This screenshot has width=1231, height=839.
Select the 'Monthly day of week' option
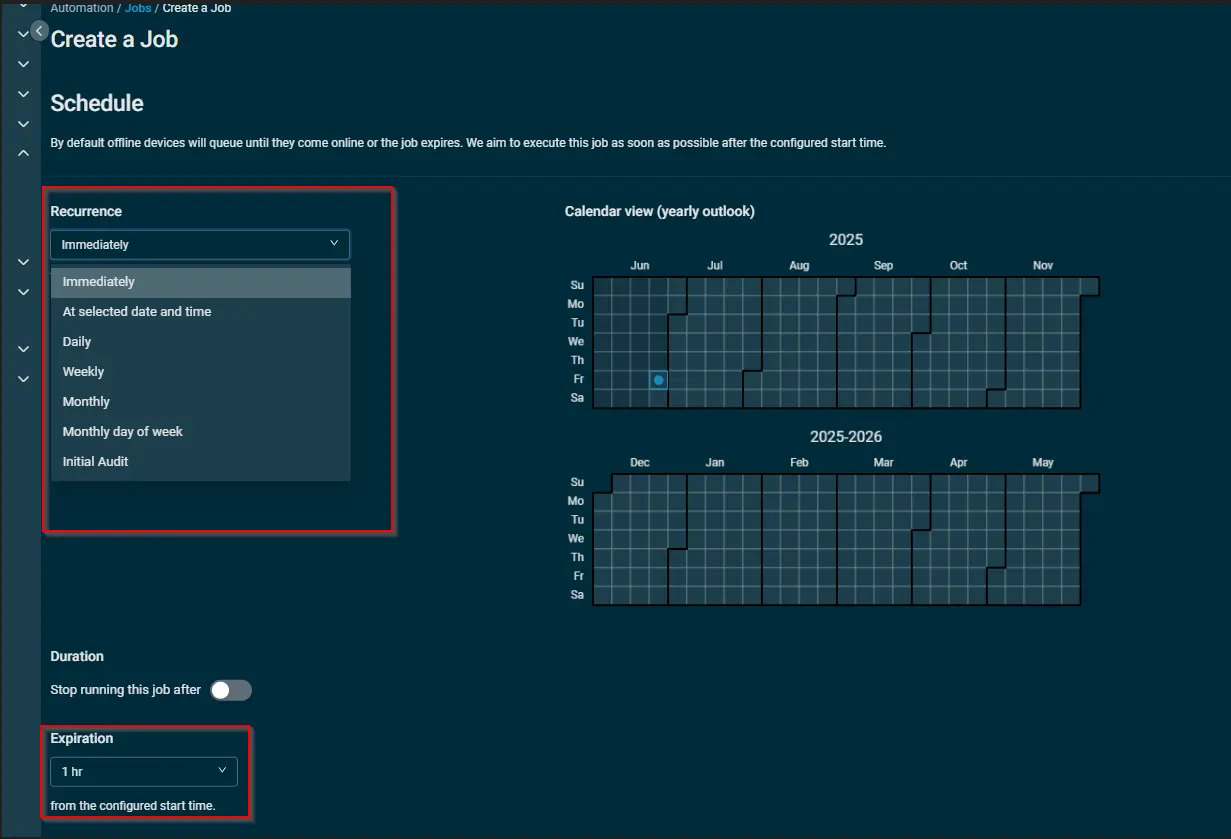point(200,432)
